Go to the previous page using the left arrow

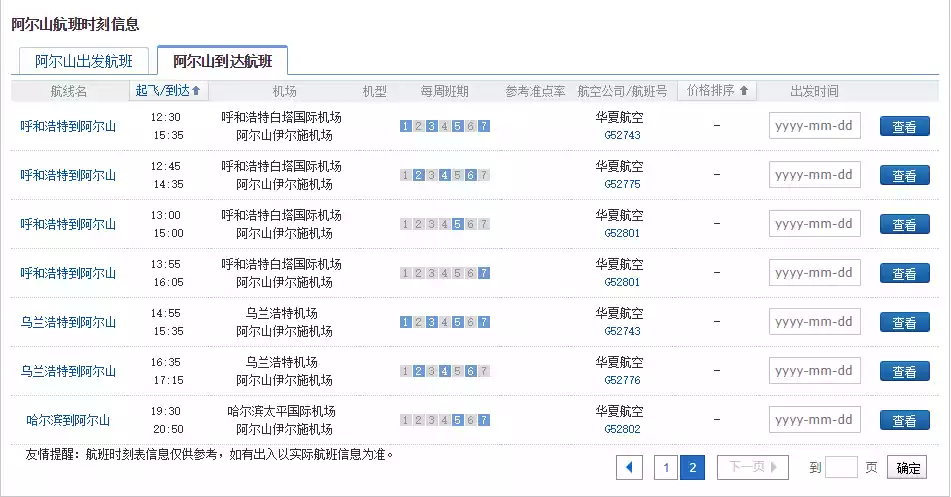click(x=629, y=467)
